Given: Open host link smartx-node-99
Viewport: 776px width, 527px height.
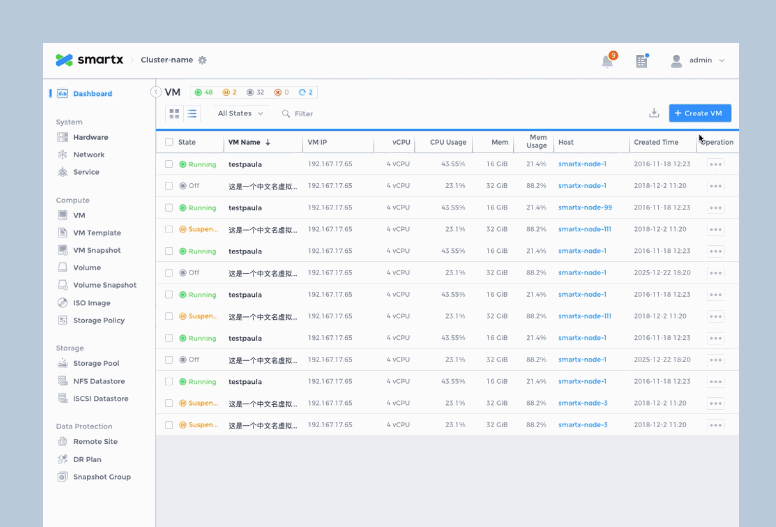Looking at the screenshot, I should click(585, 207).
